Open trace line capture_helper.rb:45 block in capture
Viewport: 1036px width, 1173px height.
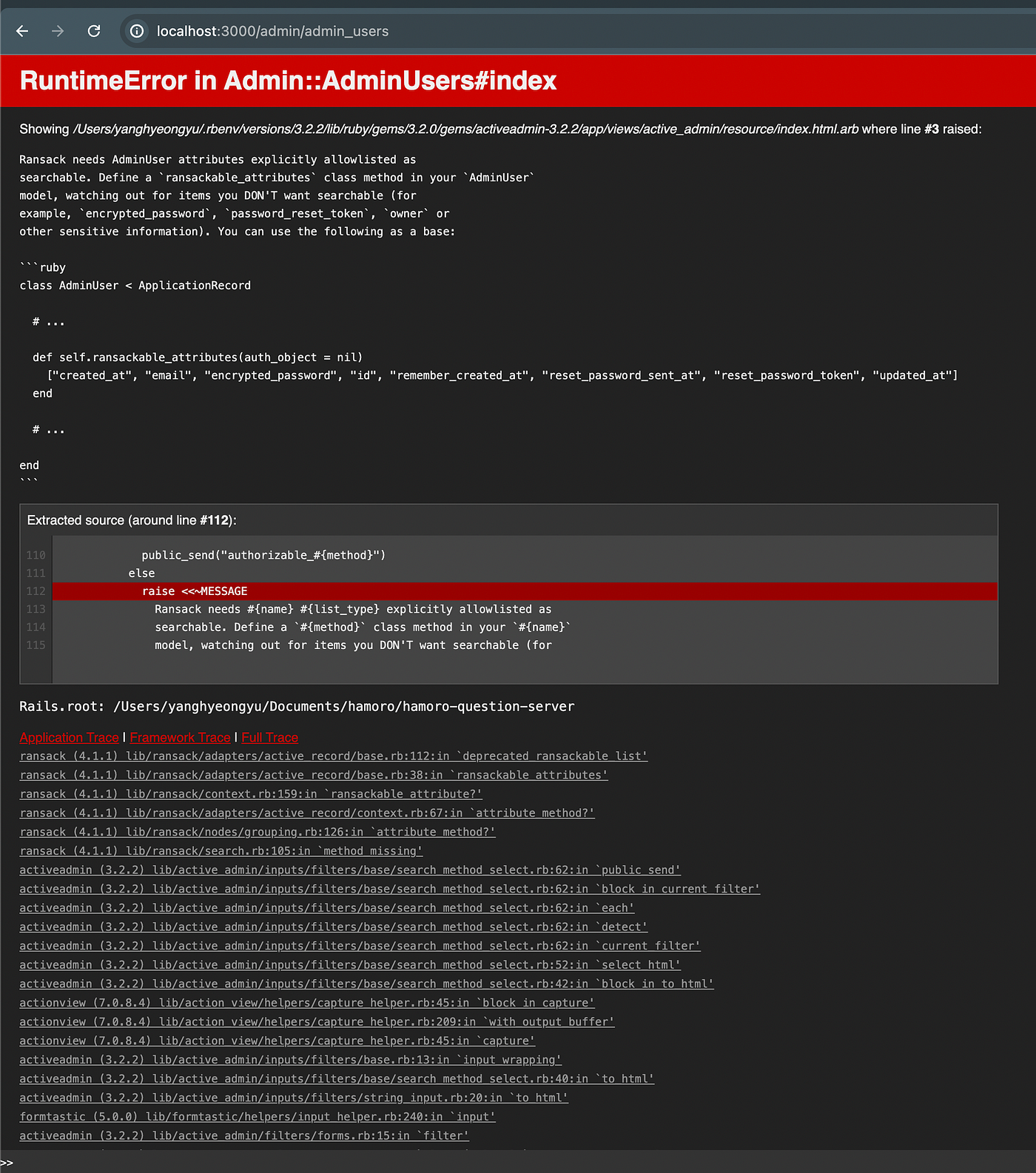(307, 1003)
